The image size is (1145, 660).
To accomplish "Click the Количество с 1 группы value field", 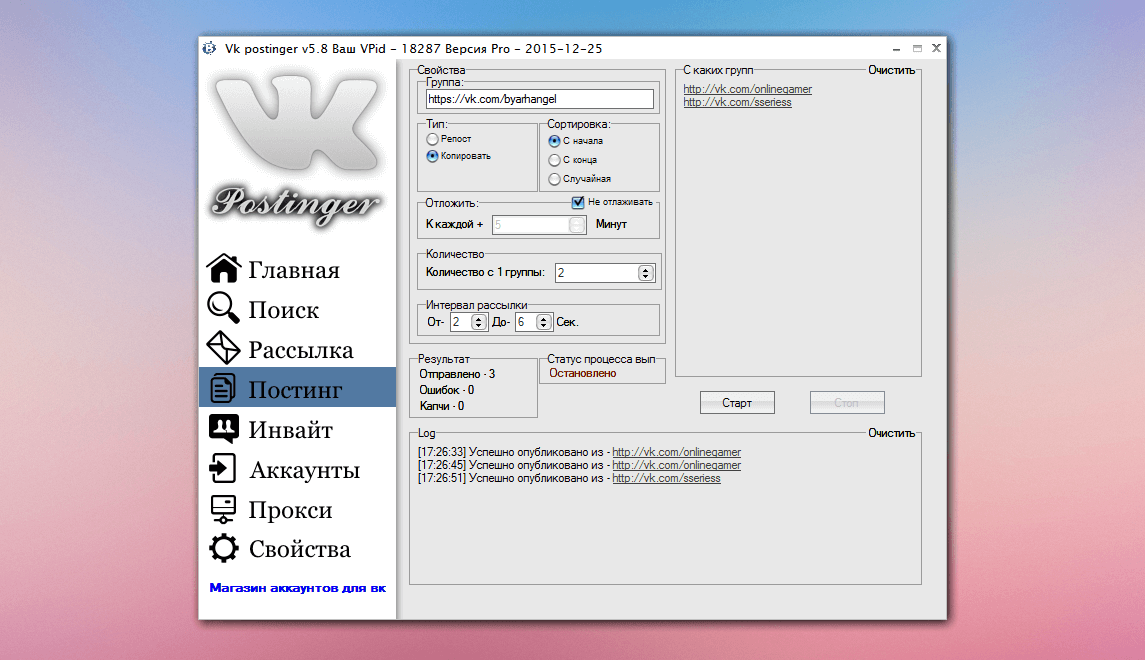I will click(597, 273).
